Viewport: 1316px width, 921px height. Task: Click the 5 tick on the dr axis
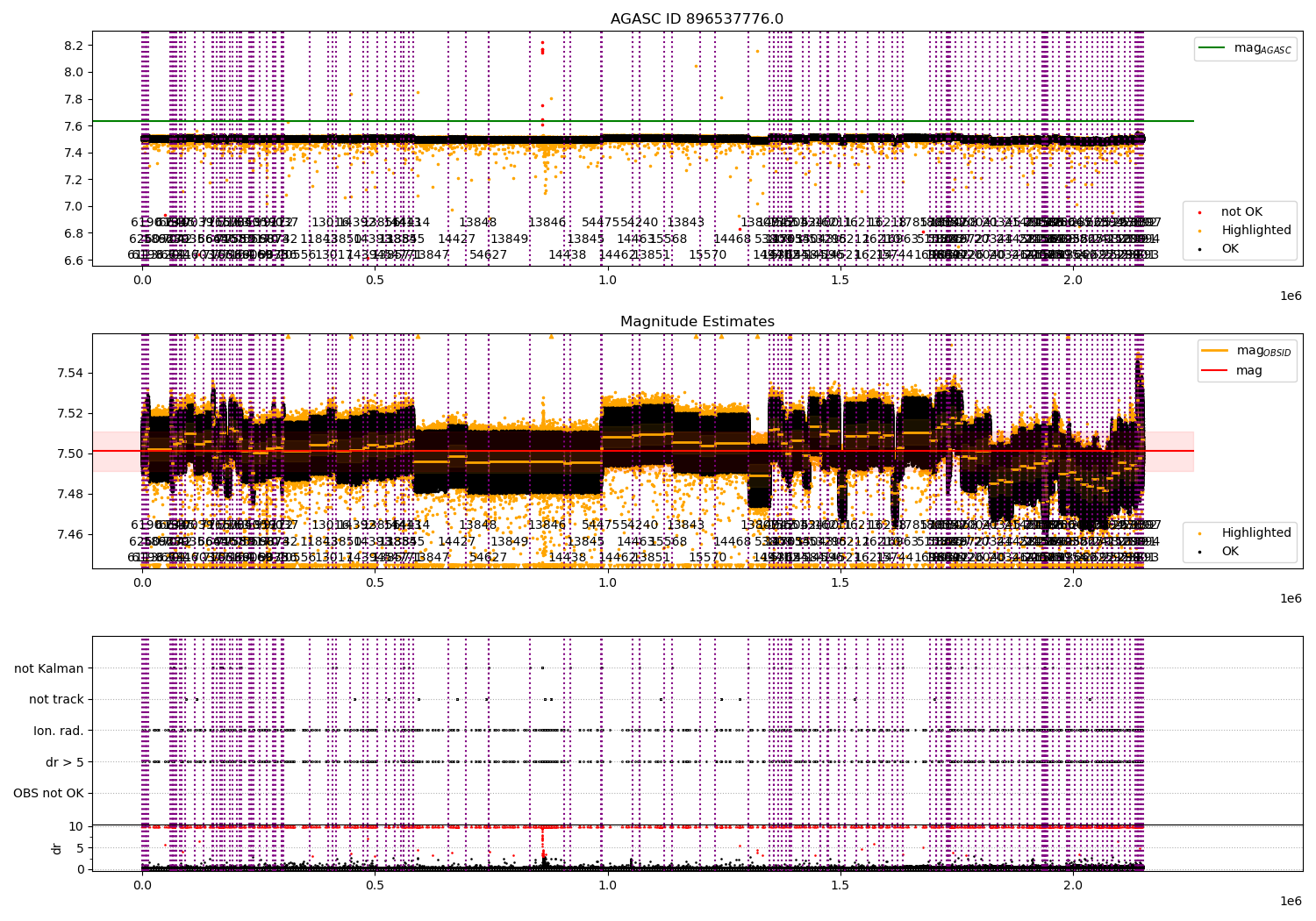[80, 848]
